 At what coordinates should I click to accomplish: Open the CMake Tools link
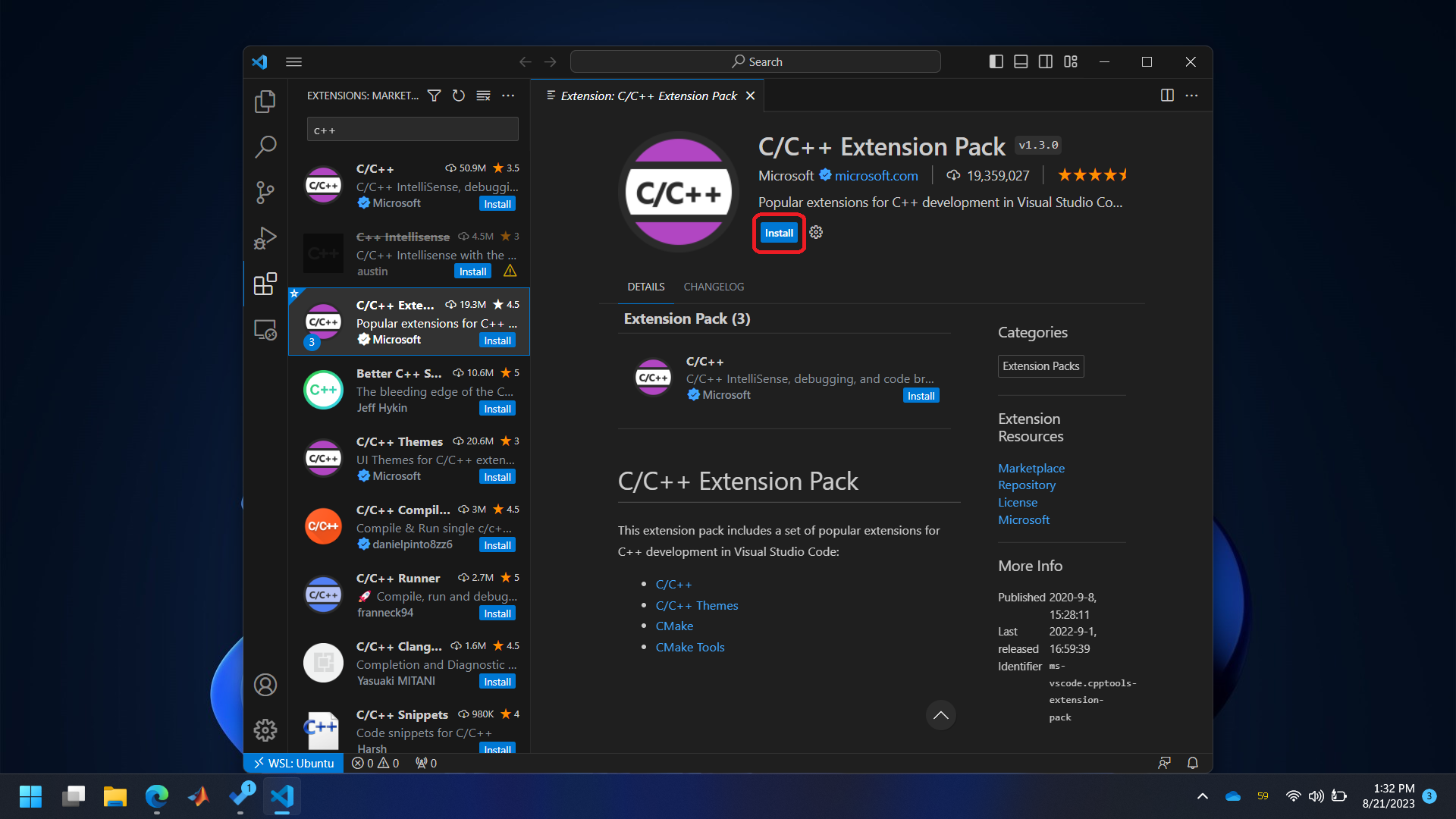coord(689,647)
